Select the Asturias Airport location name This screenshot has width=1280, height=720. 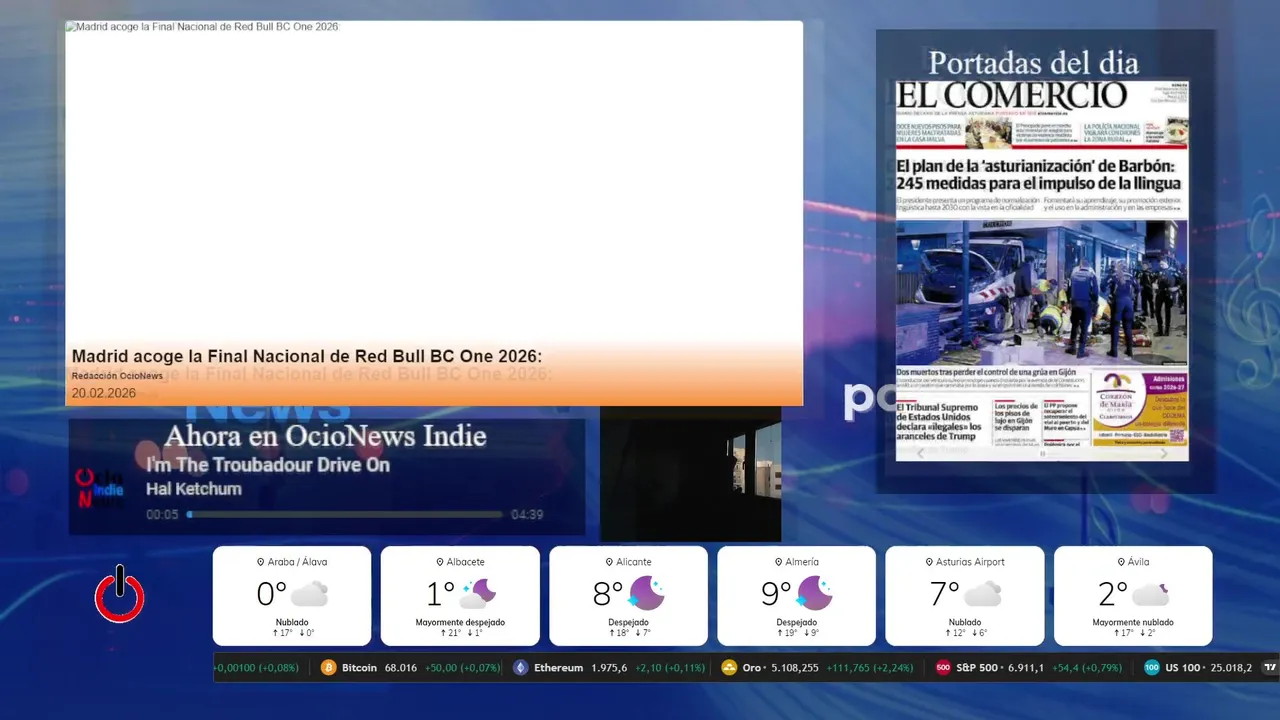pos(970,562)
